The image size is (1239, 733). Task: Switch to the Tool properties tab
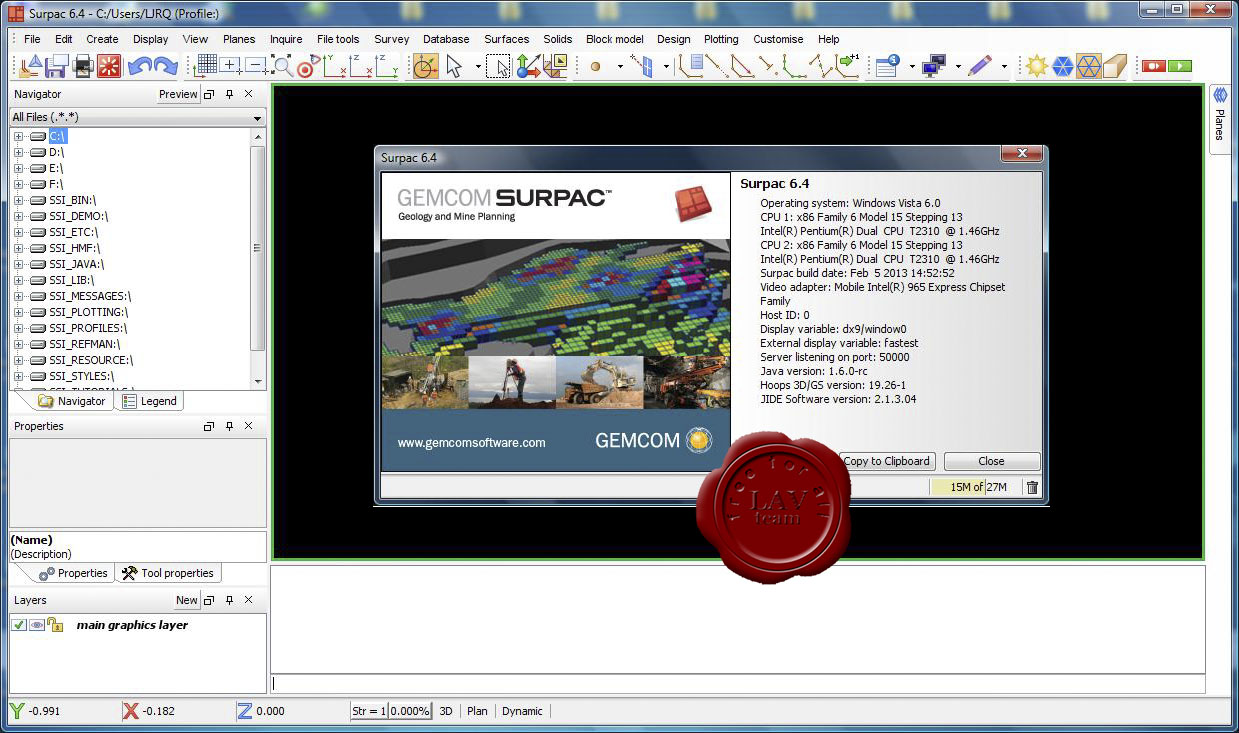point(167,573)
